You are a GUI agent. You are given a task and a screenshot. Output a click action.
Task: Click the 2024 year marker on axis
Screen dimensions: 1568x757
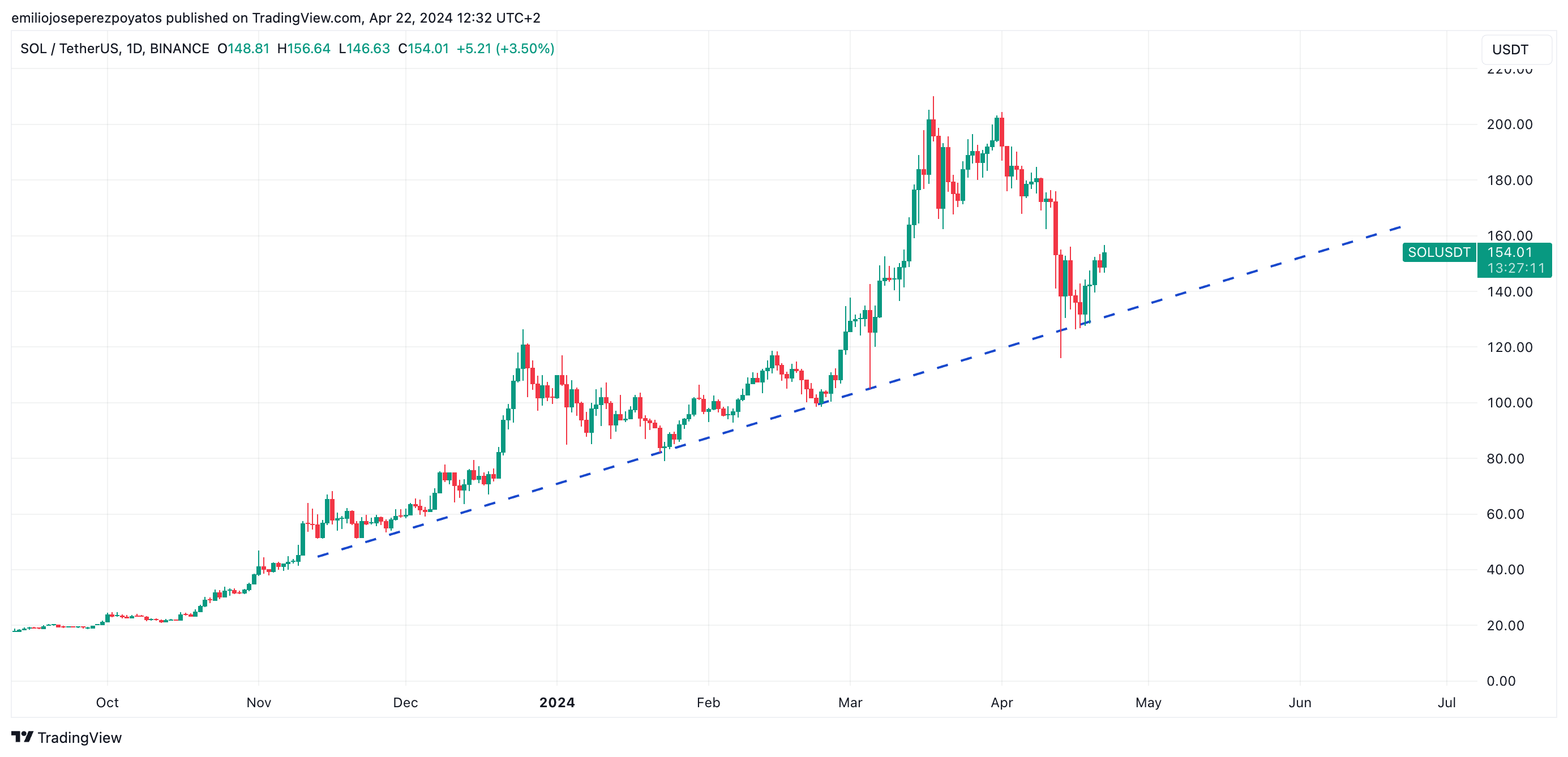pyautogui.click(x=557, y=702)
